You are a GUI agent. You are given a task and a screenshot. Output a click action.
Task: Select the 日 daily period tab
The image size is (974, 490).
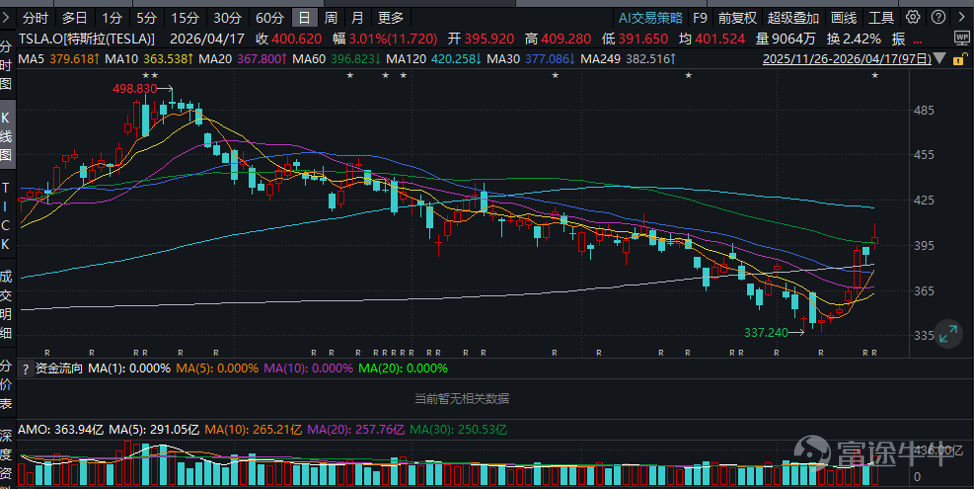(304, 18)
